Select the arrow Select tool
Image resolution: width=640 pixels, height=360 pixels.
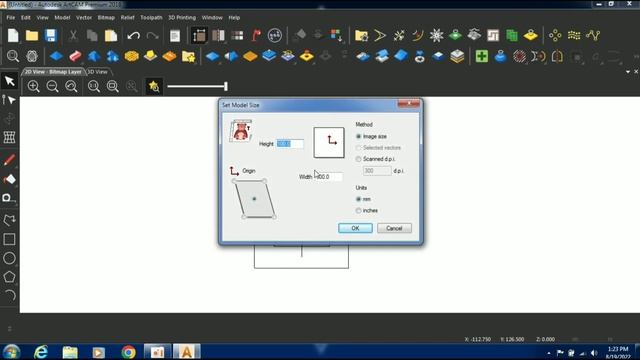point(9,81)
